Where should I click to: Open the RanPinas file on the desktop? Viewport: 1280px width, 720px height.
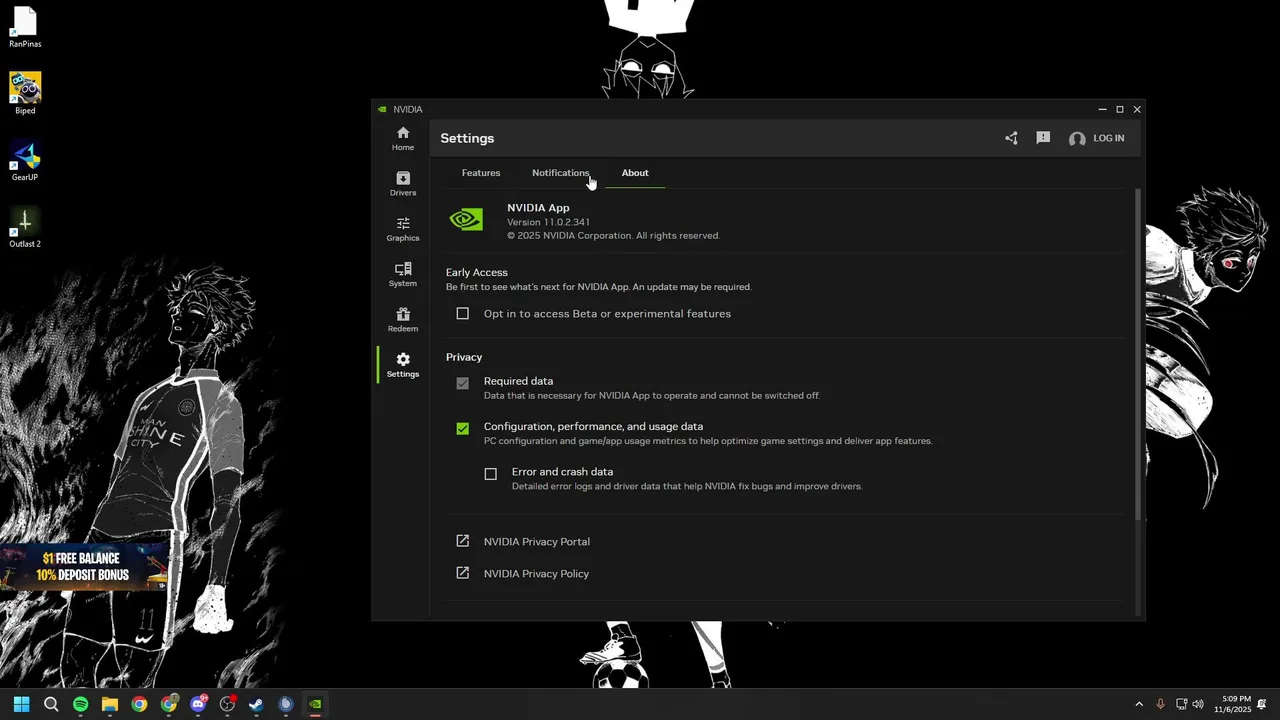pyautogui.click(x=25, y=27)
